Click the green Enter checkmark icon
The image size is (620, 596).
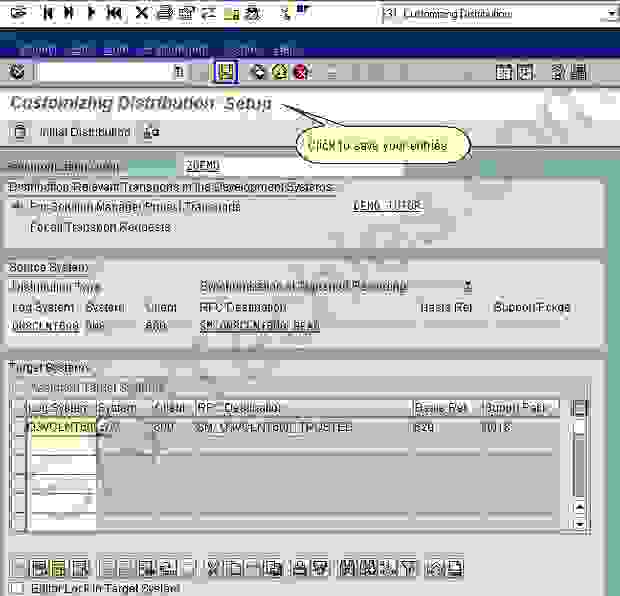(x=17, y=72)
